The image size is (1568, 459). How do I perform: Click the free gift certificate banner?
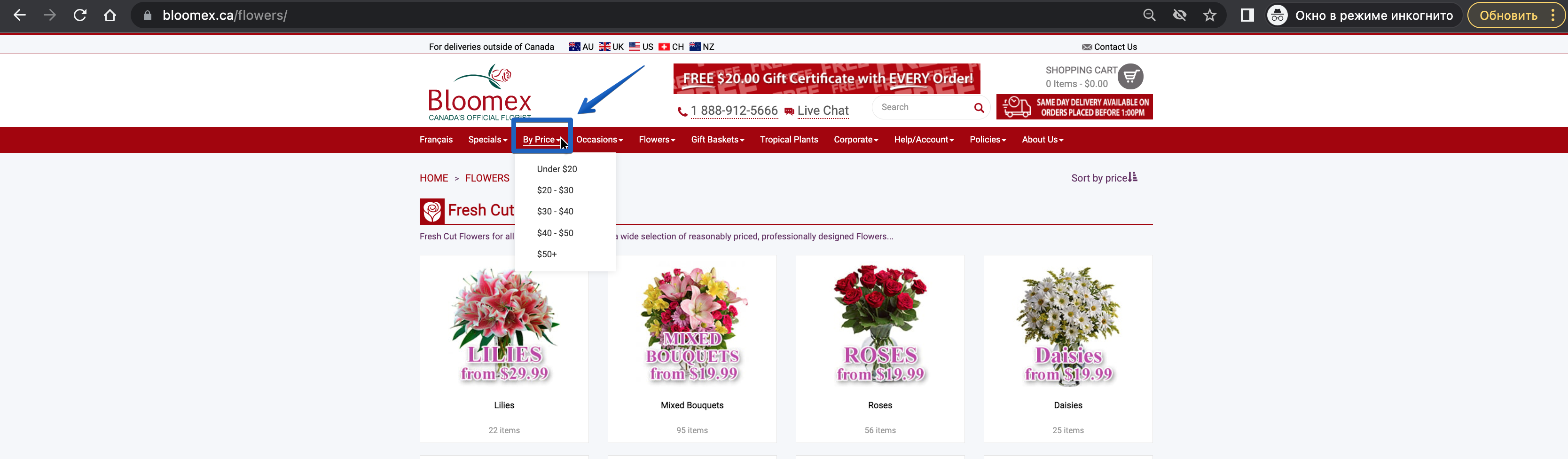coord(827,79)
